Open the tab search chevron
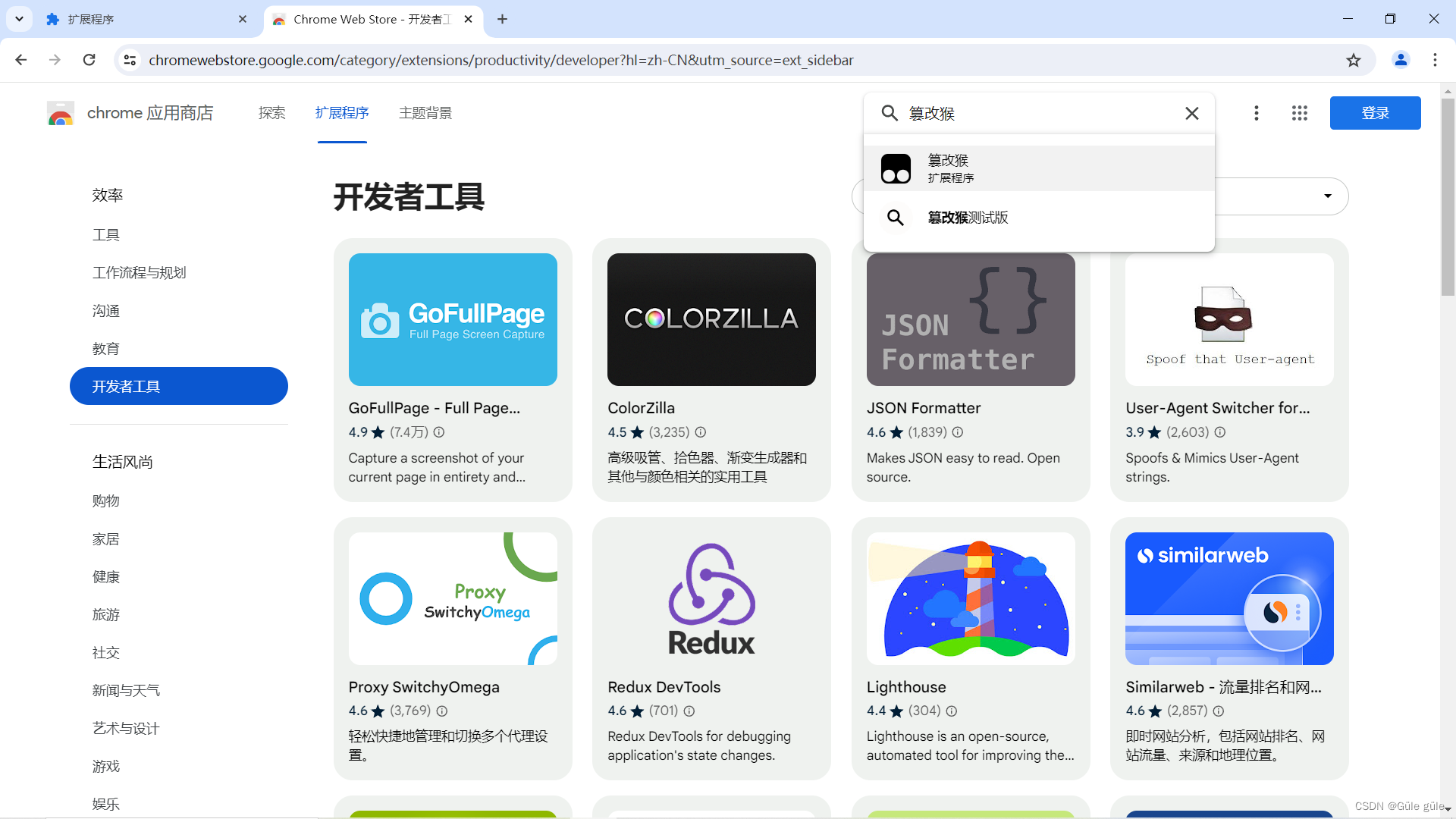Screen dimensions: 1456x819 point(19,19)
